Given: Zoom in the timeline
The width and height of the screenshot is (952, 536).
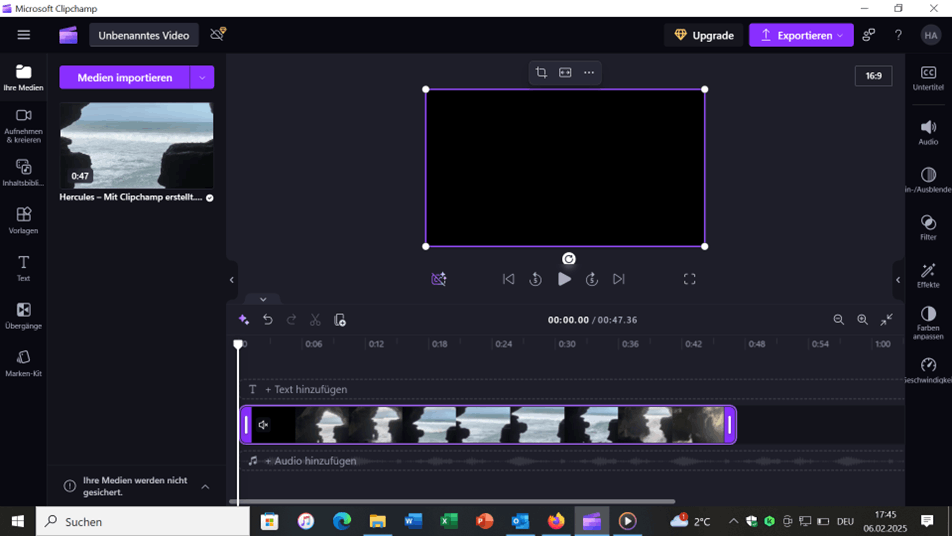Looking at the screenshot, I should tap(862, 320).
